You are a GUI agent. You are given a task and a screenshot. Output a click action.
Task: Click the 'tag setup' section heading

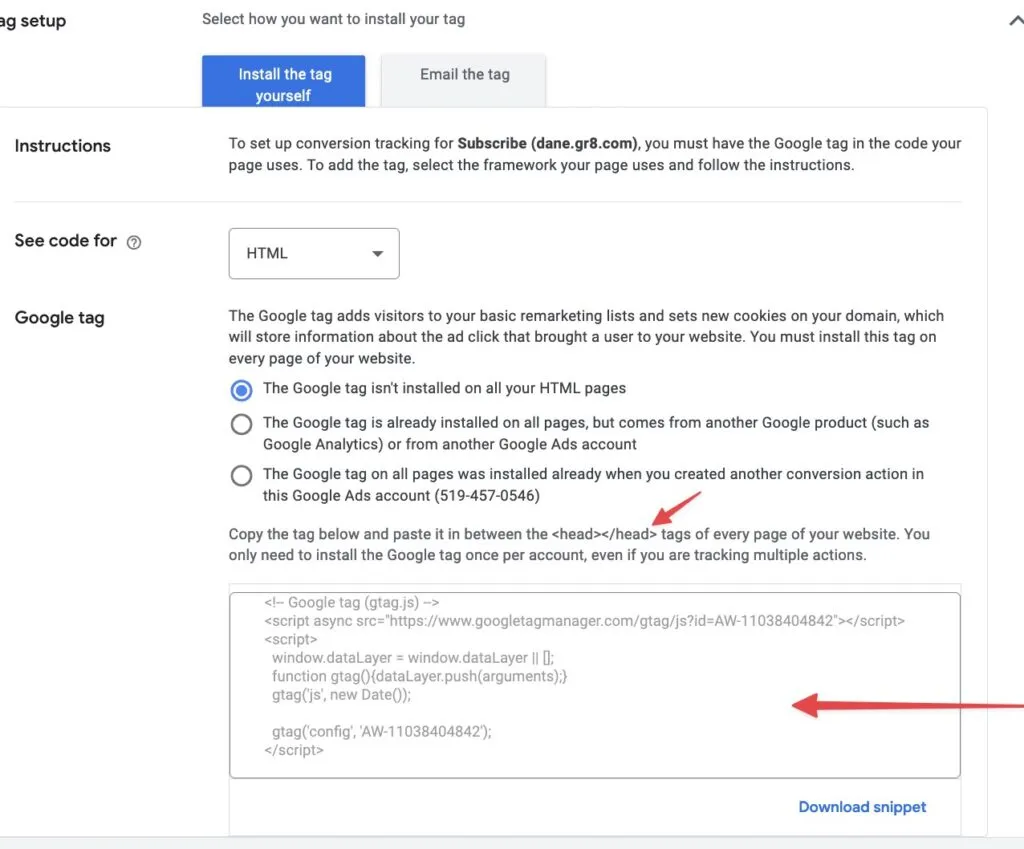tap(33, 21)
